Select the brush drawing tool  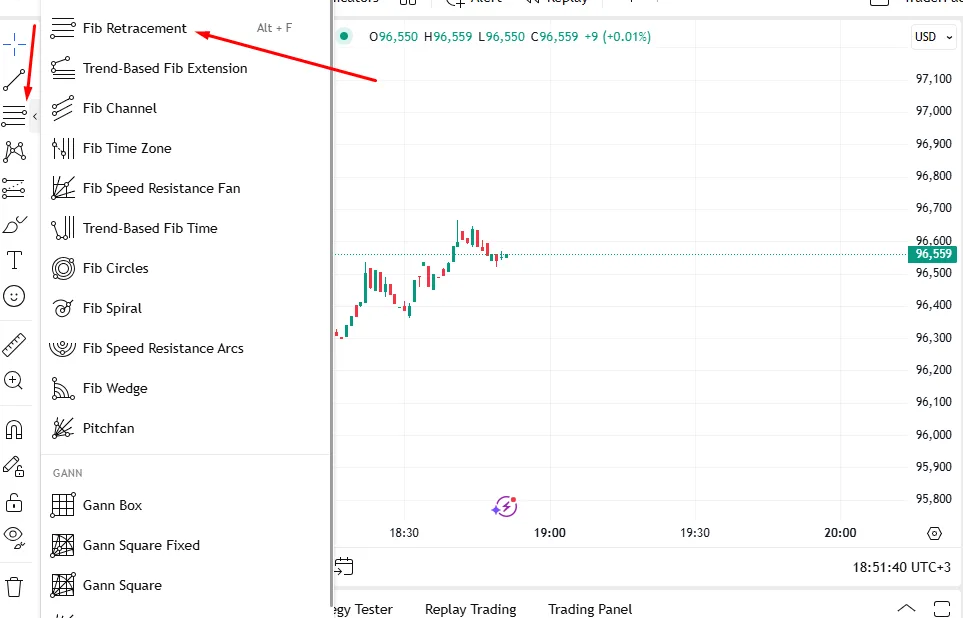pyautogui.click(x=14, y=224)
